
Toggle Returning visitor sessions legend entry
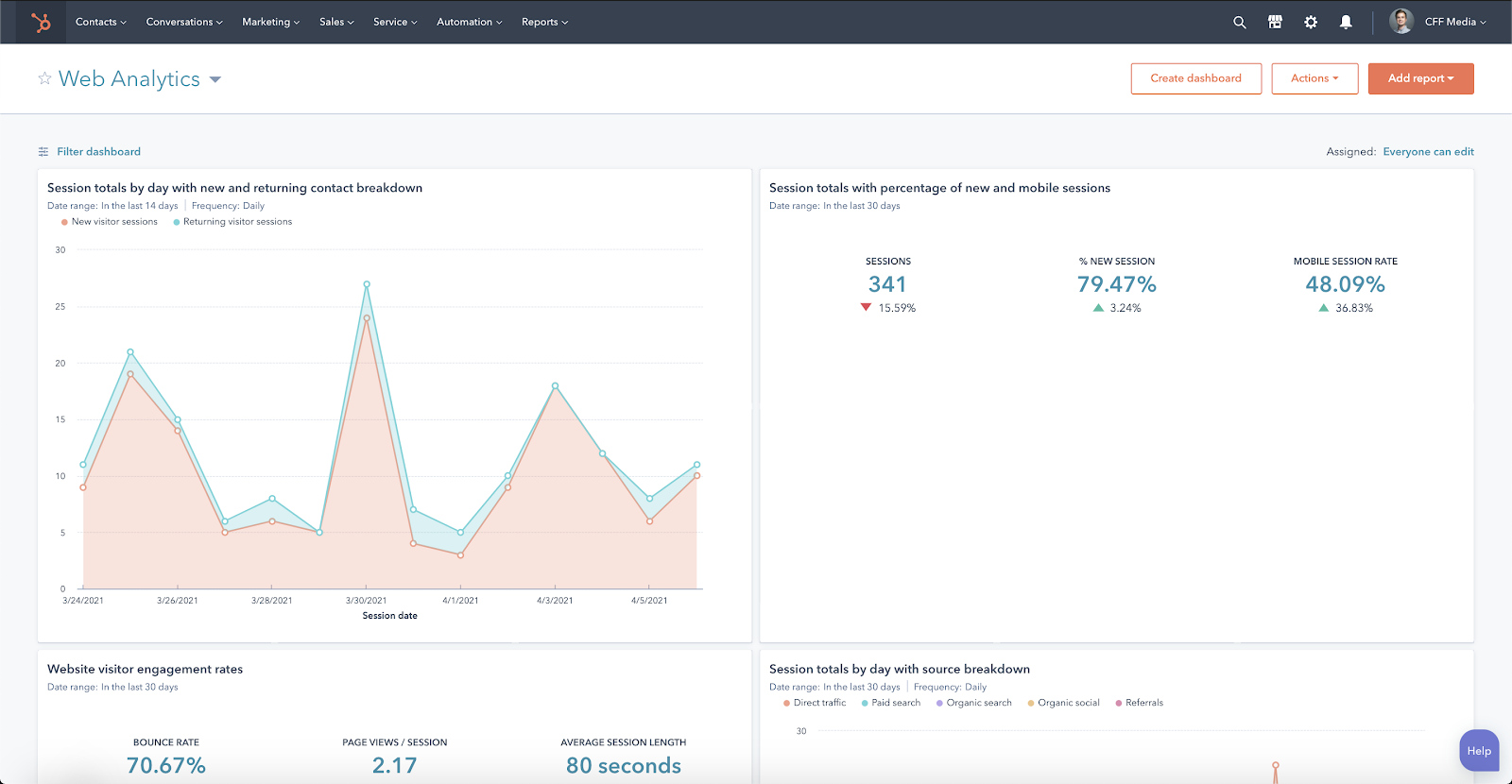click(232, 222)
